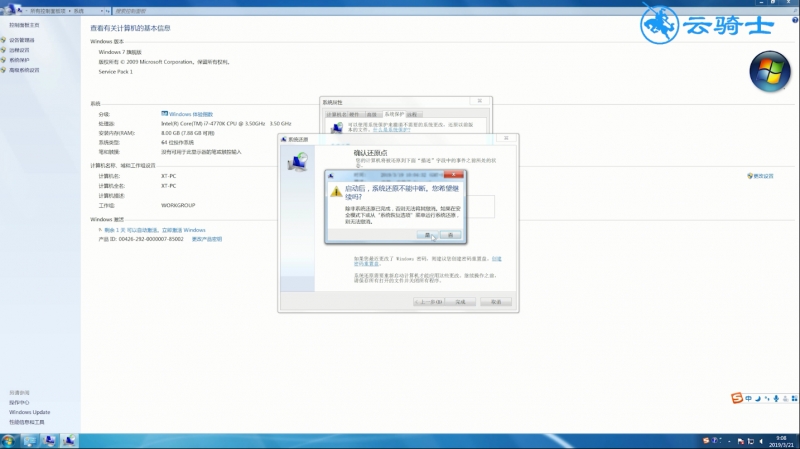Click the network tray icon
This screenshot has height=449, width=800.
point(751,441)
